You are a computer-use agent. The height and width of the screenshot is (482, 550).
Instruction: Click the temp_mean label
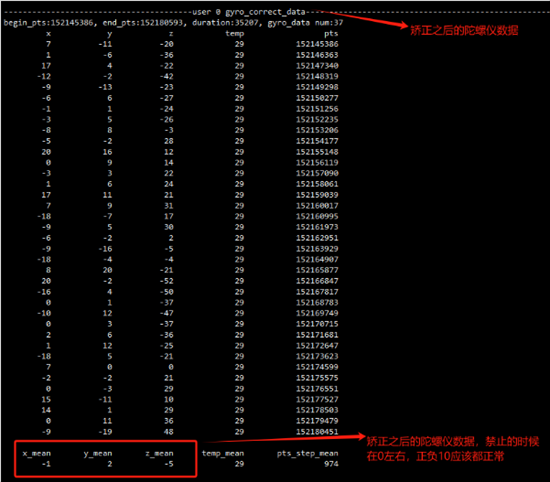pyautogui.click(x=223, y=453)
